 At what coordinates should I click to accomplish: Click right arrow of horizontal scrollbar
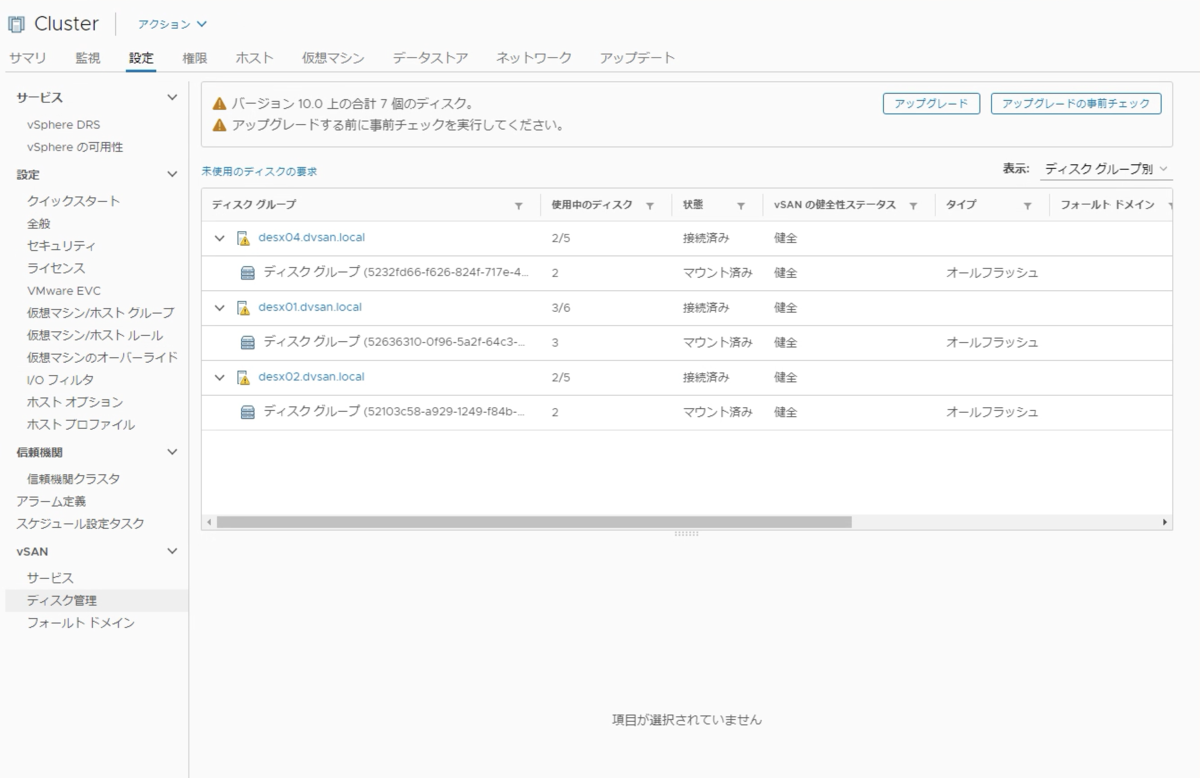1165,522
